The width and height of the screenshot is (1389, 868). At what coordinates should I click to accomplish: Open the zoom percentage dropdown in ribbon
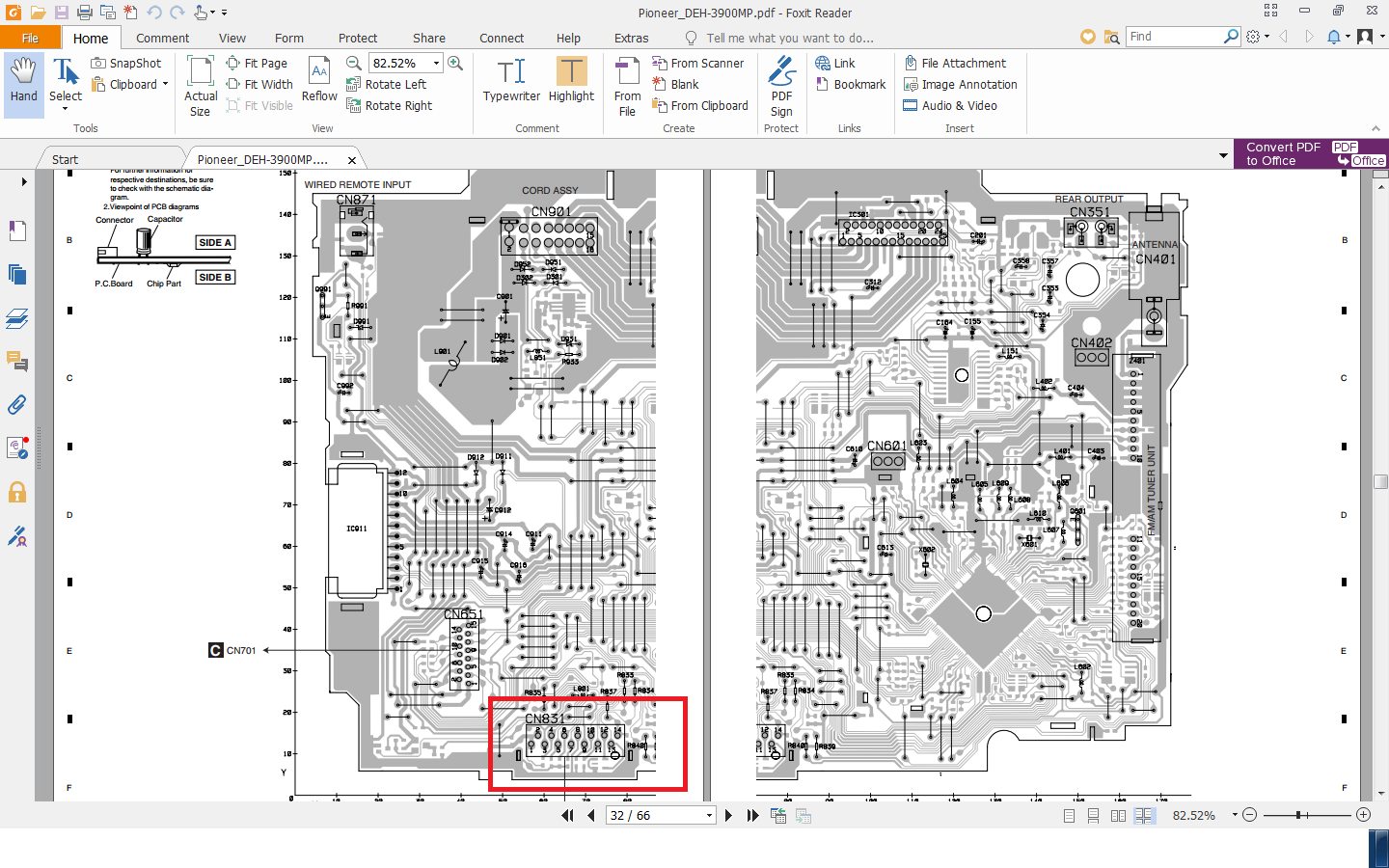click(x=436, y=63)
